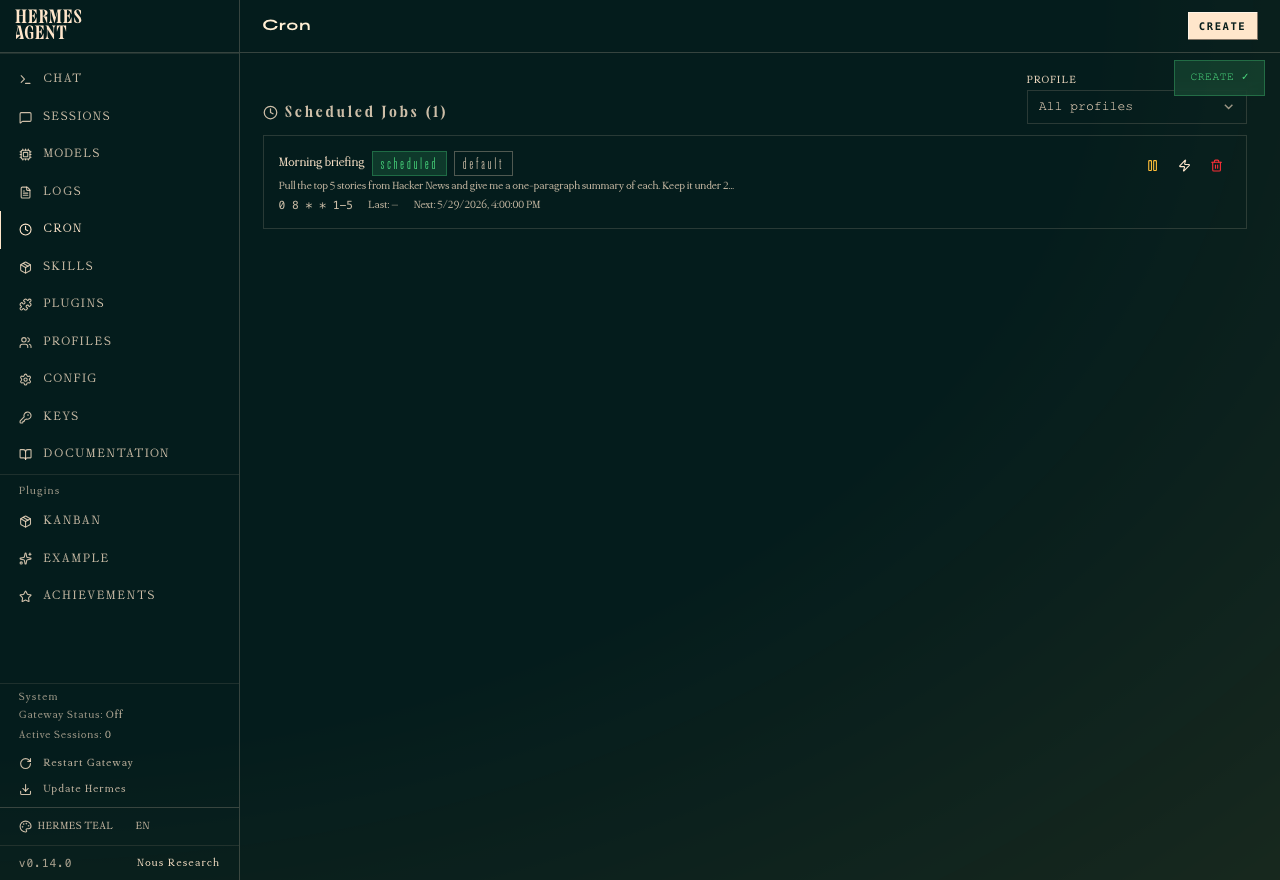Click the Plugins puzzle-piece icon
This screenshot has height=880, width=1280.
coord(25,304)
